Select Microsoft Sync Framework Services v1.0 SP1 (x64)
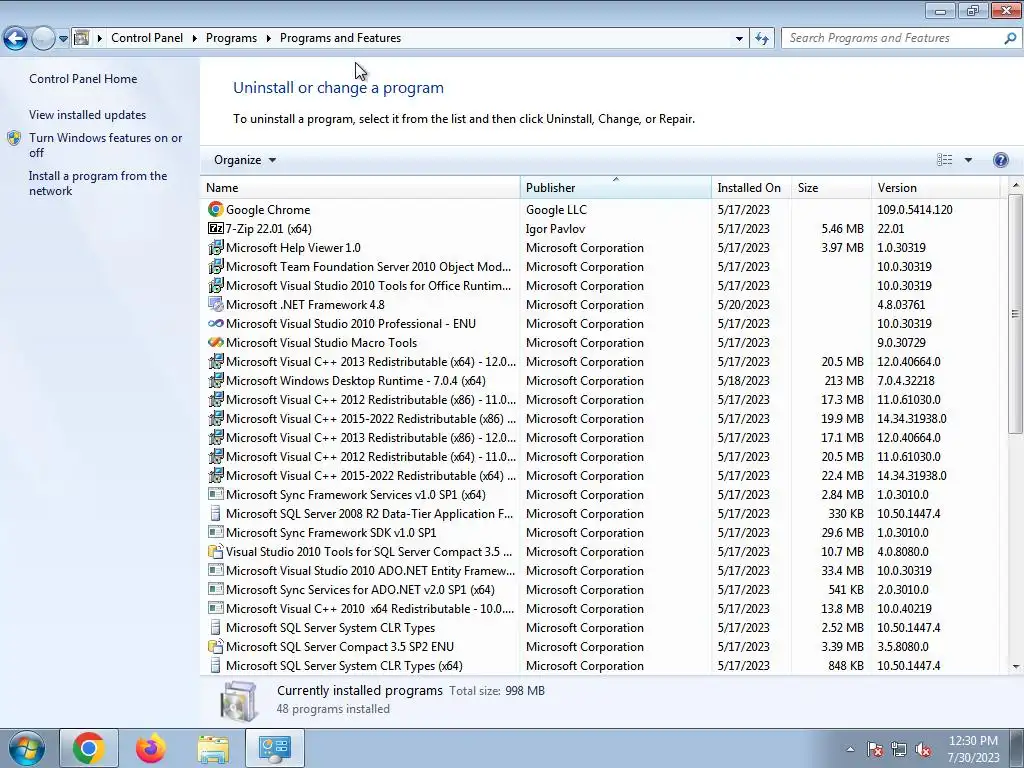 point(600,494)
